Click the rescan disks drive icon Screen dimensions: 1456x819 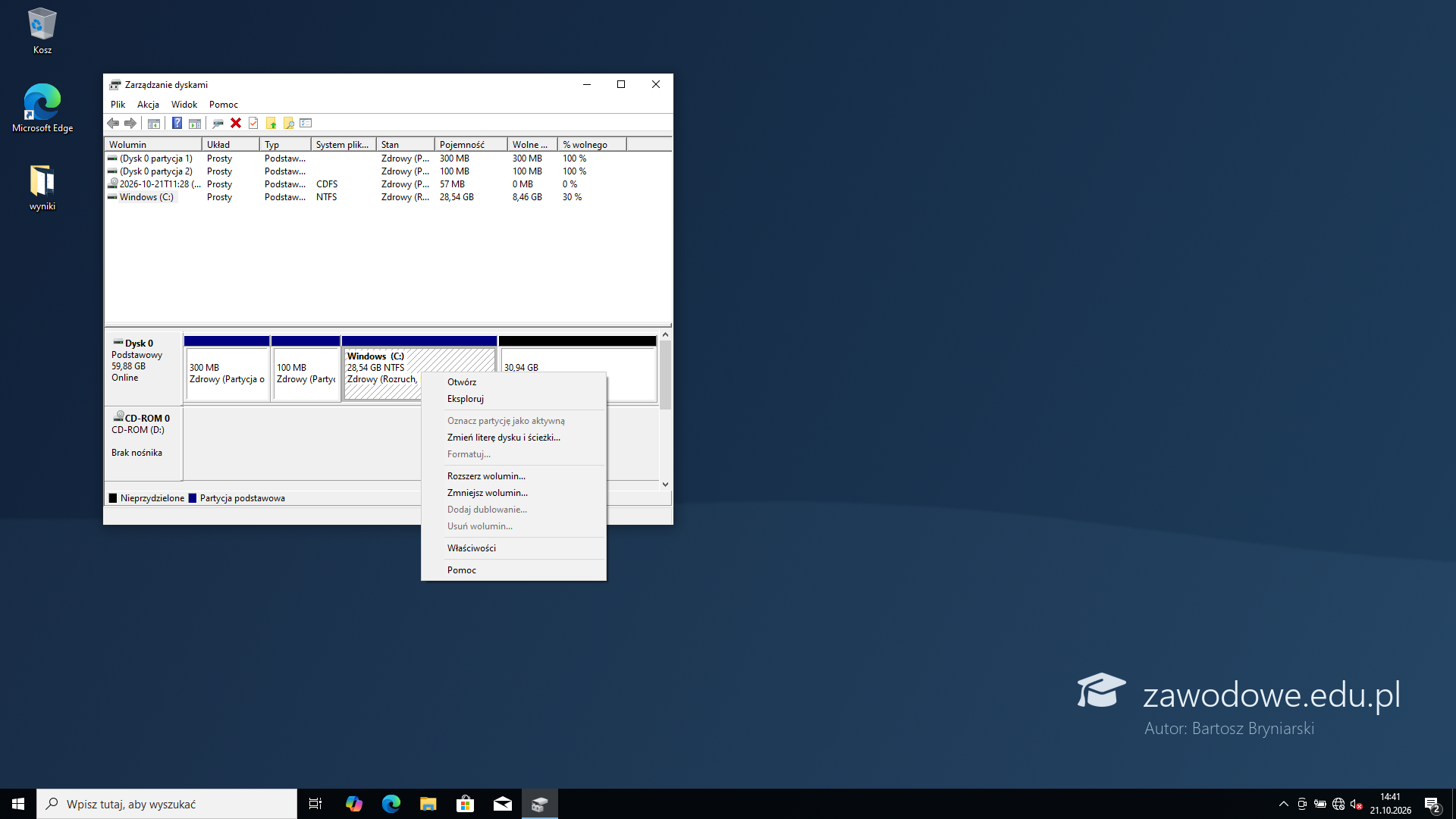click(x=218, y=123)
